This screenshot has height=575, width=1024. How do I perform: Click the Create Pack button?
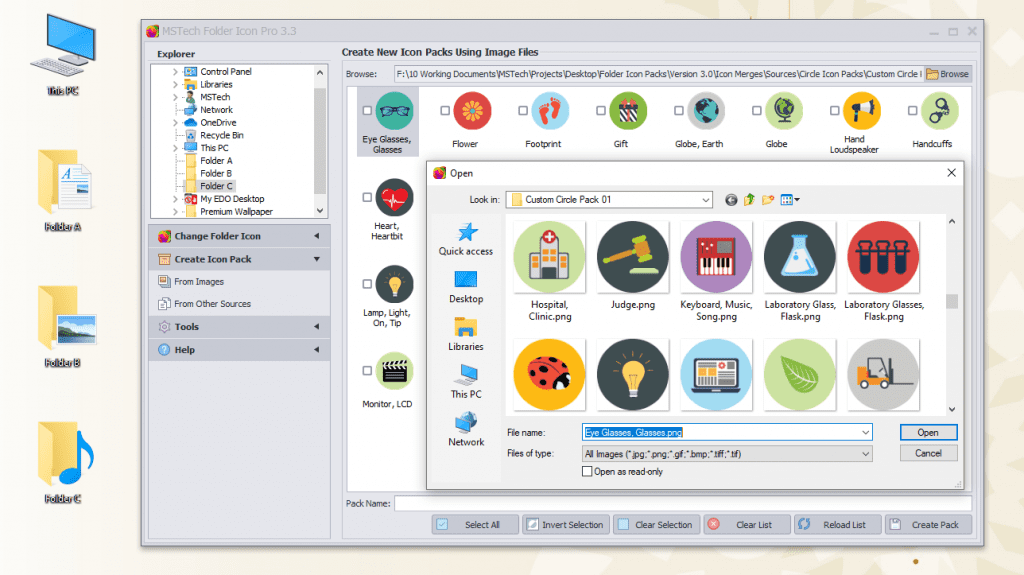[x=926, y=524]
